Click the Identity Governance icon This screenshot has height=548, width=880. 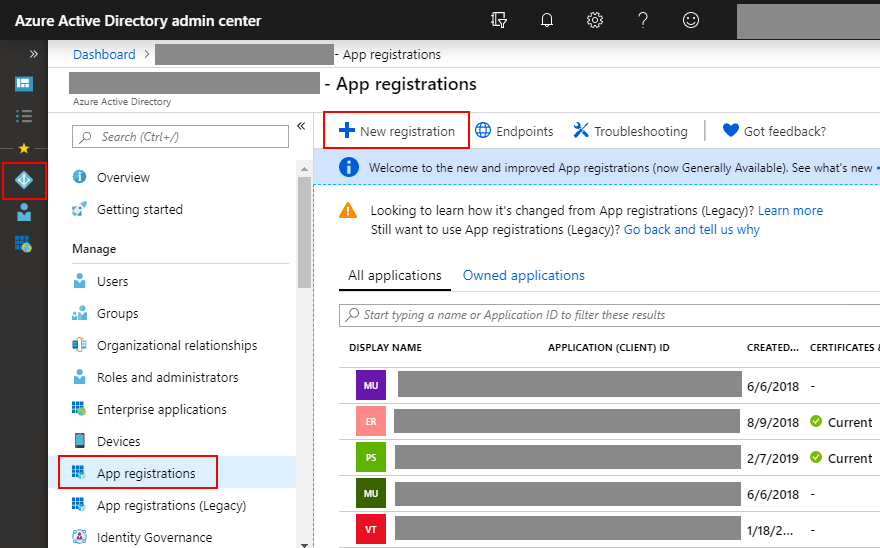pyautogui.click(x=80, y=537)
